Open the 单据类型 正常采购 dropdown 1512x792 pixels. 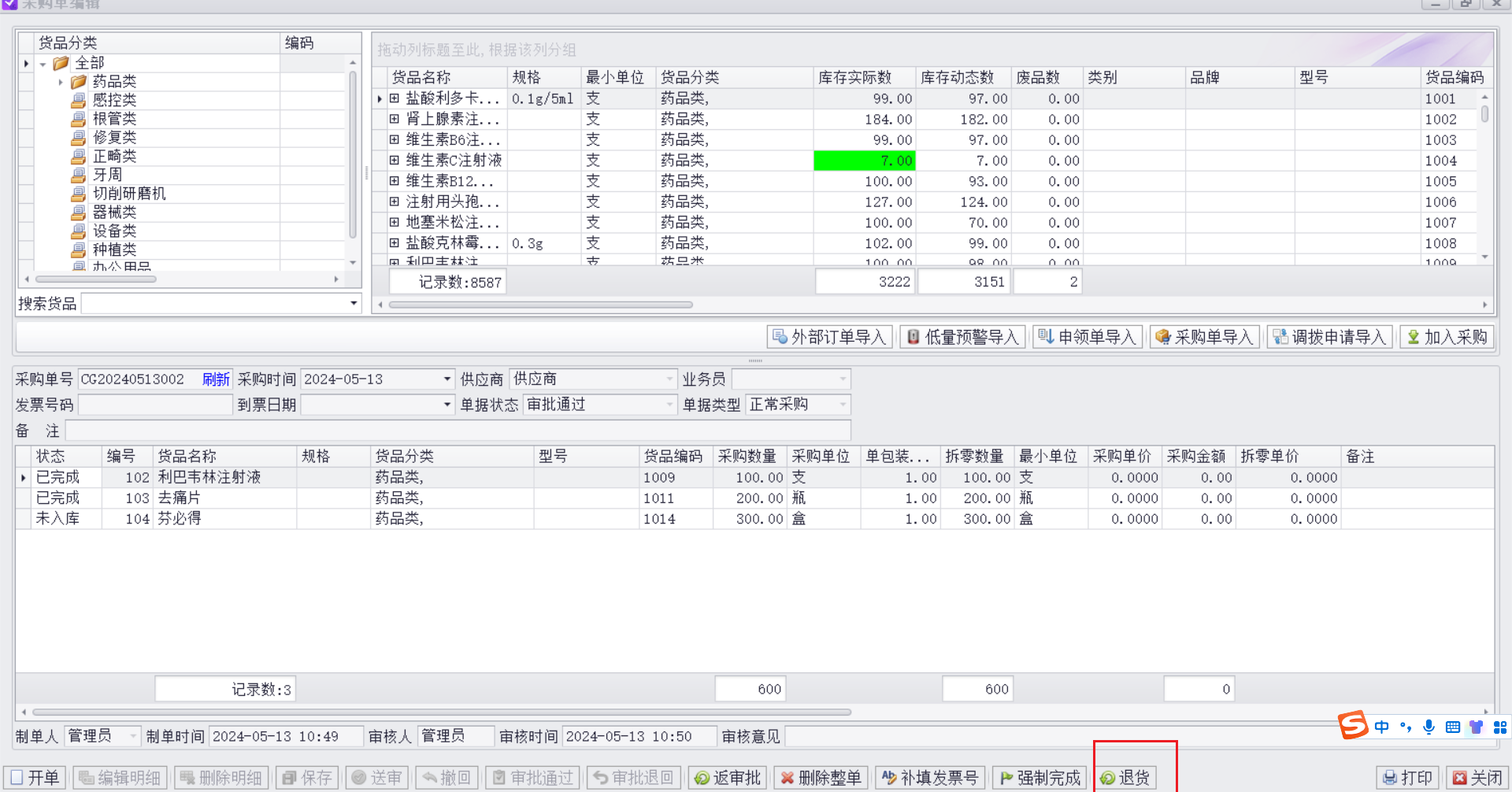[843, 405]
